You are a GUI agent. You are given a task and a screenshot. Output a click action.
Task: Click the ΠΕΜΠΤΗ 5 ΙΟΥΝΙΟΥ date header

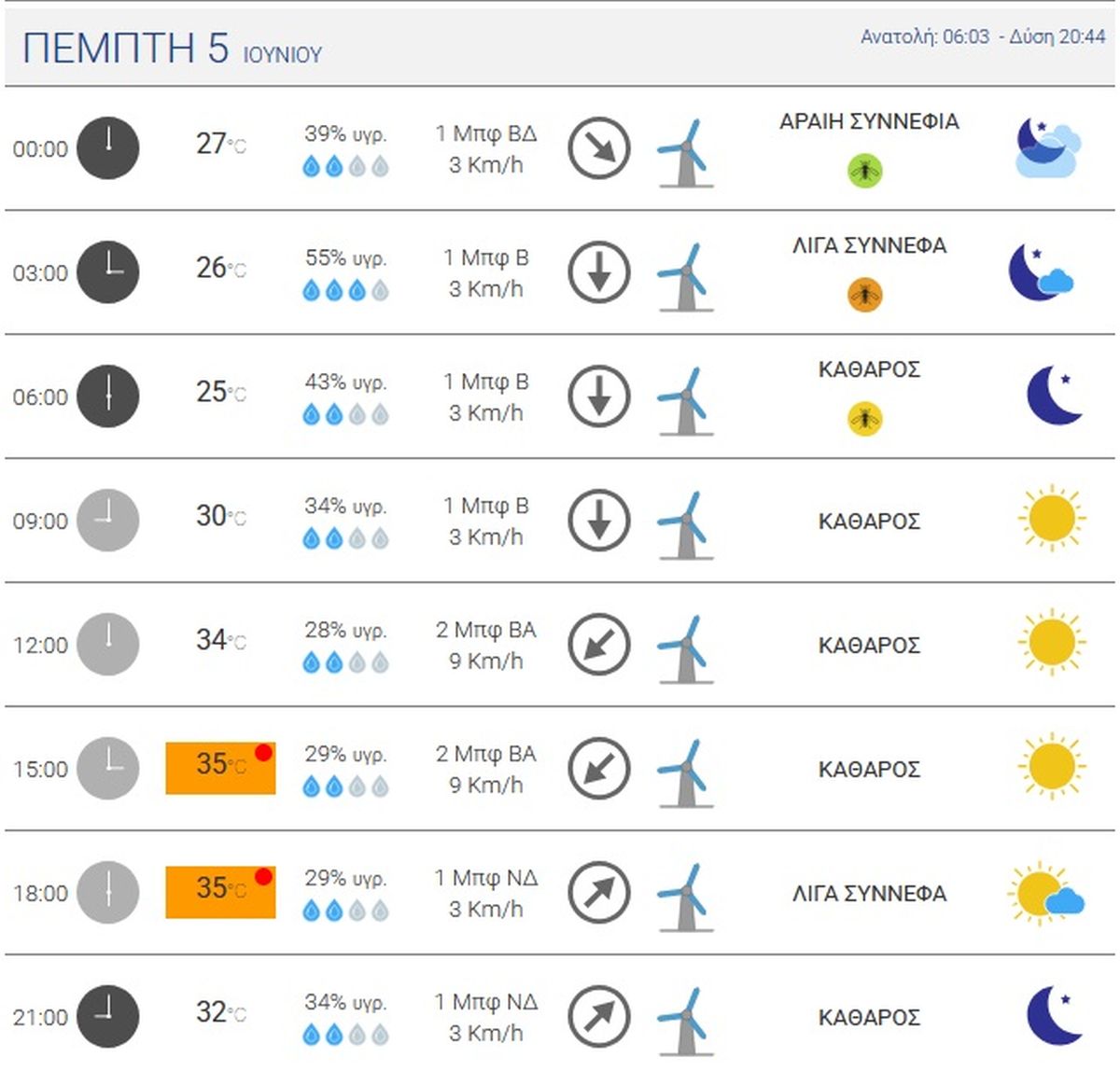point(172,49)
